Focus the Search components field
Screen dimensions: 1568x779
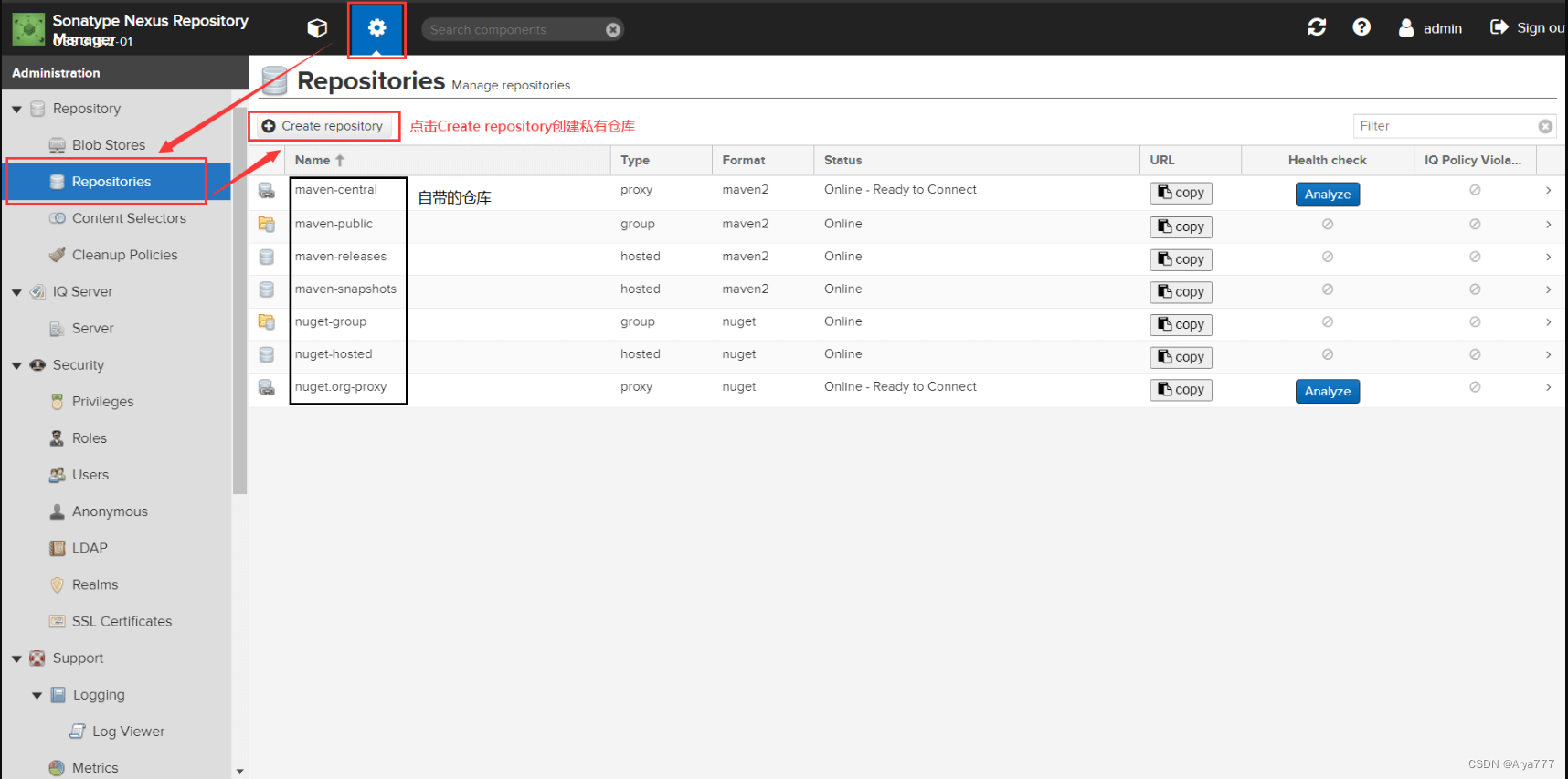pyautogui.click(x=512, y=29)
